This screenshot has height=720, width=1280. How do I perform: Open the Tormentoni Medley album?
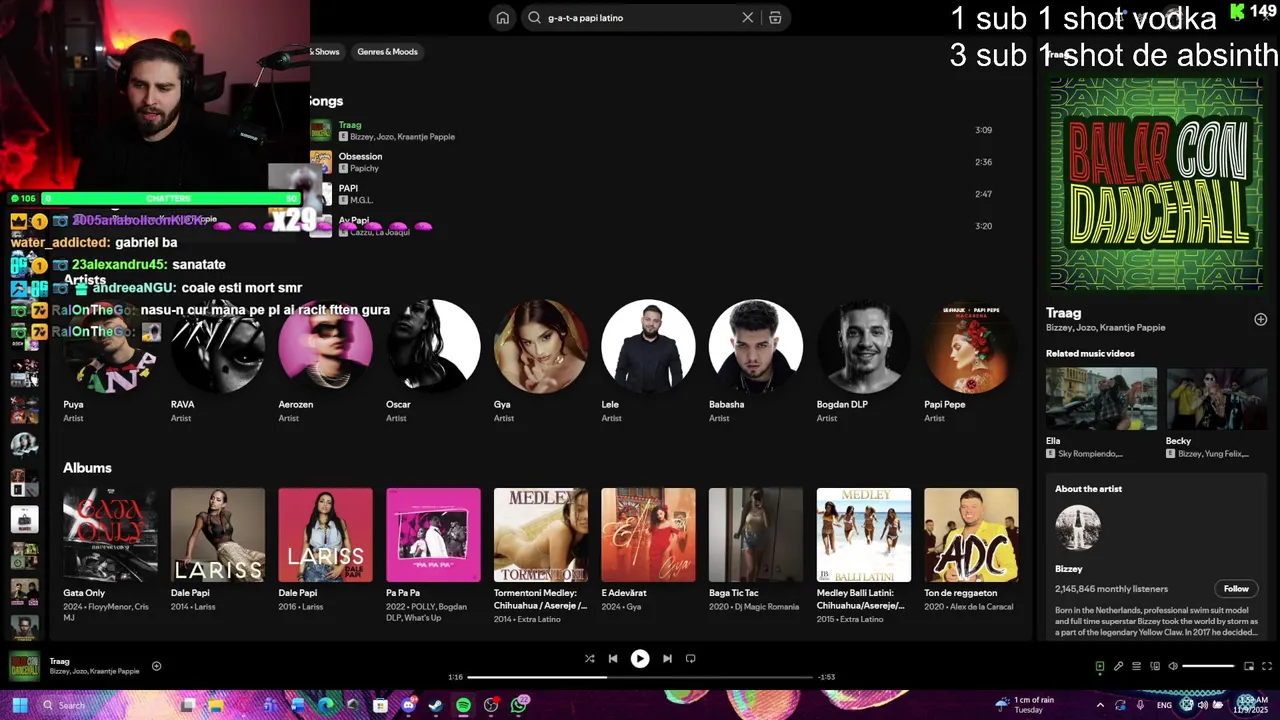(541, 535)
